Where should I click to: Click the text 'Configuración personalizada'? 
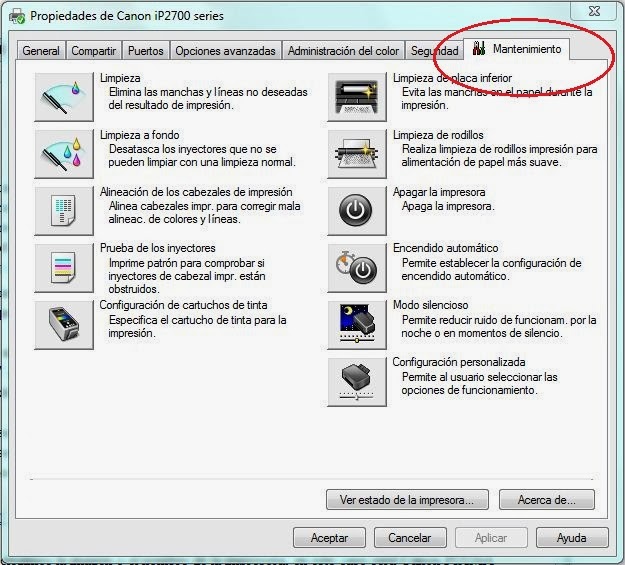(x=459, y=362)
